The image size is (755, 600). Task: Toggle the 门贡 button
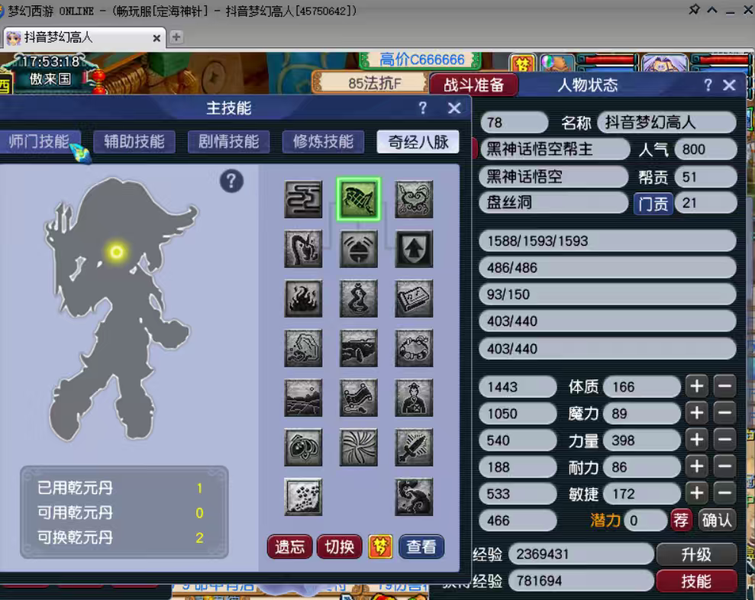(653, 203)
